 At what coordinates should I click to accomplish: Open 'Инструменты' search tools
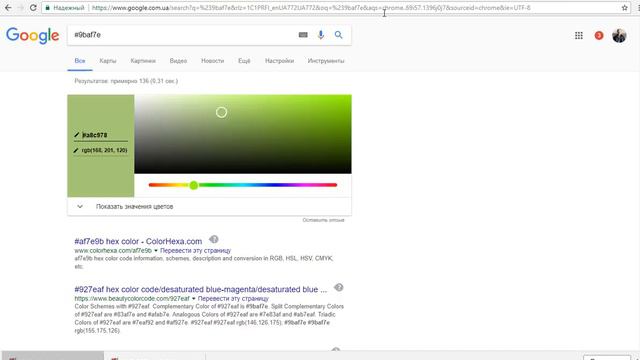click(x=326, y=61)
